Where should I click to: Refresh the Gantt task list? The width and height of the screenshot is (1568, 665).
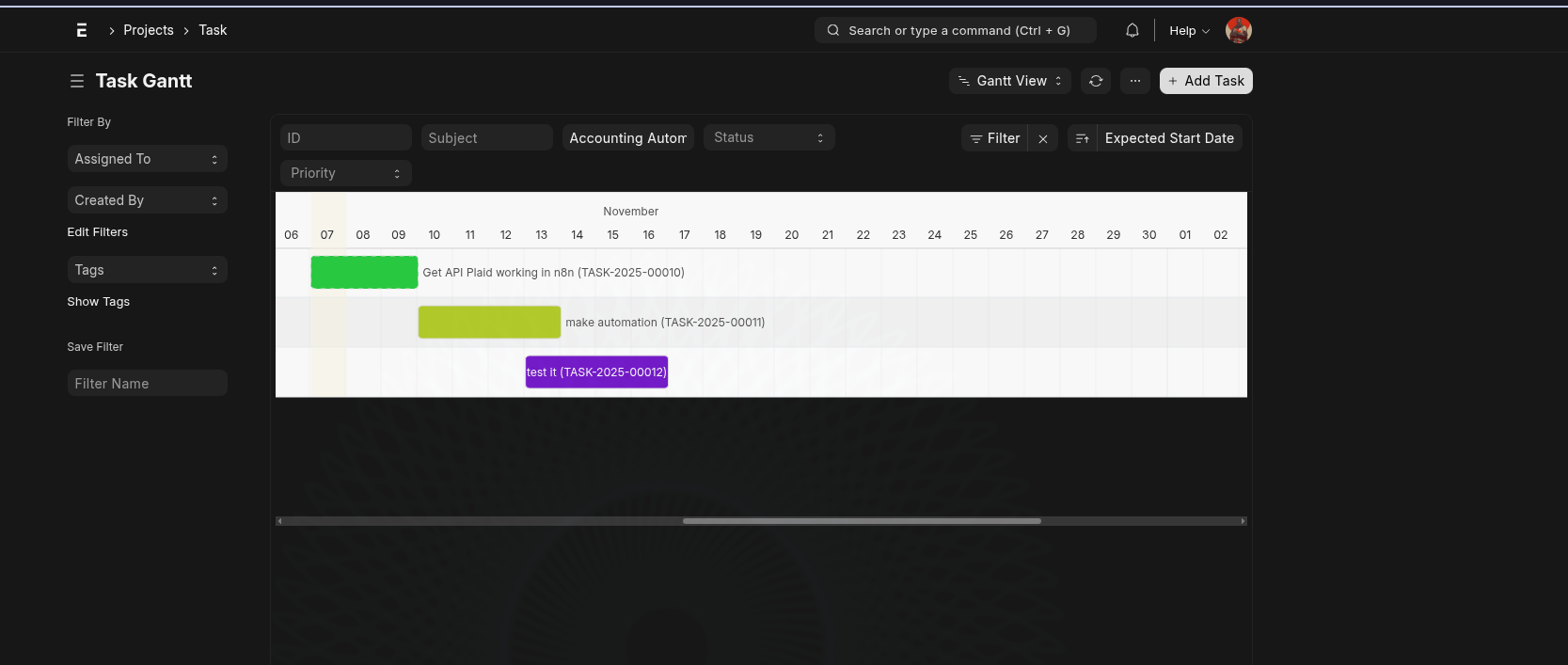pos(1096,81)
